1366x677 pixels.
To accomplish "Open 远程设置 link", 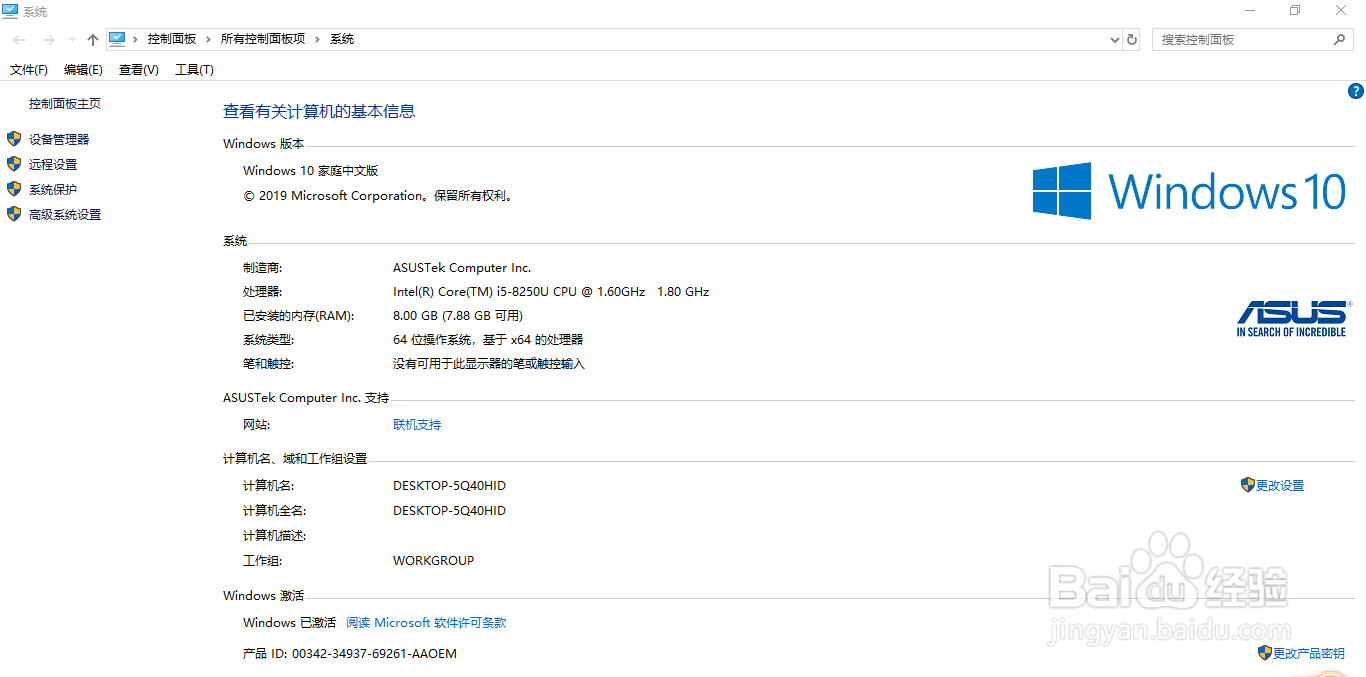I will pyautogui.click(x=53, y=165).
